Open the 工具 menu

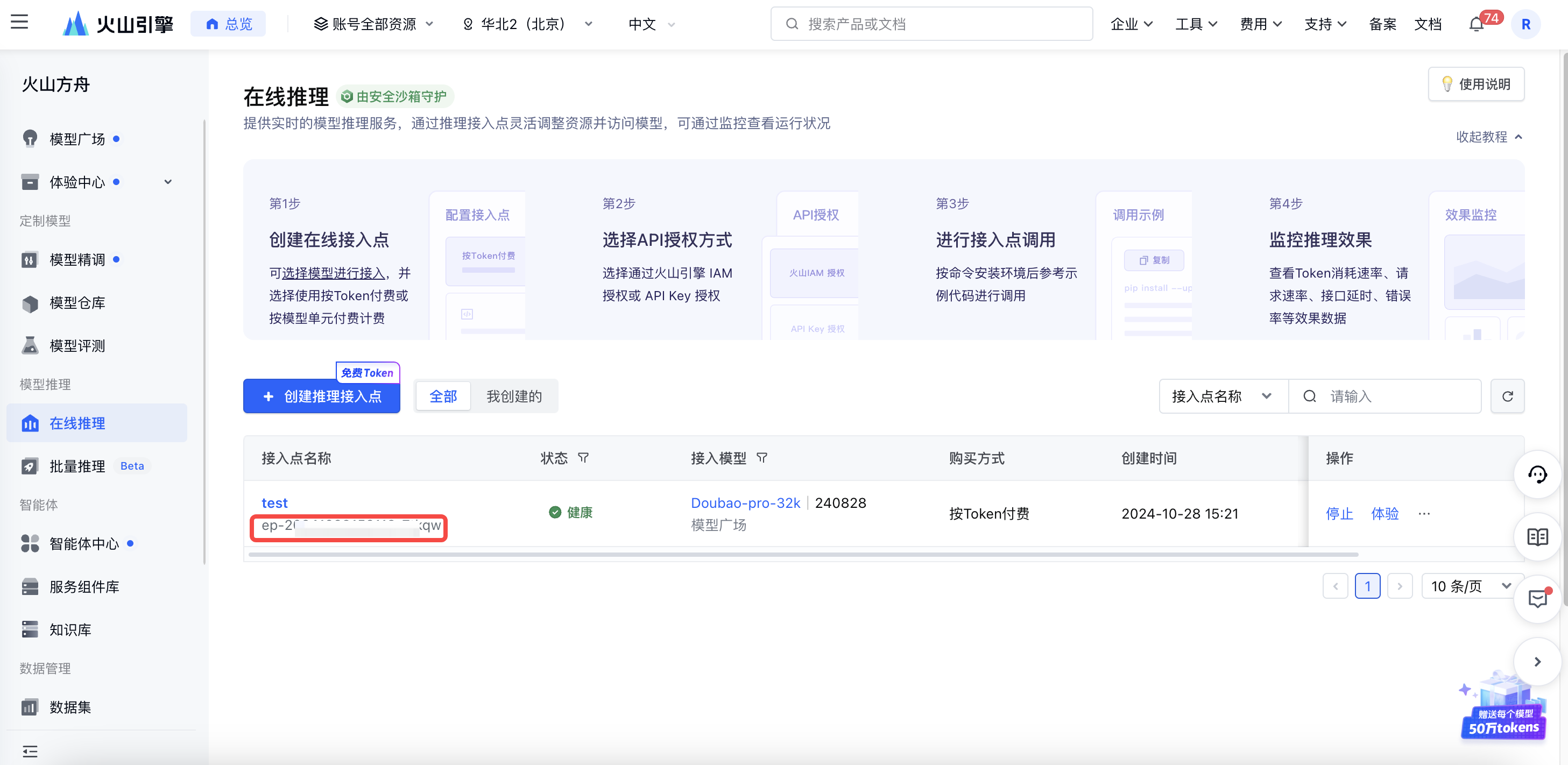pos(1196,24)
